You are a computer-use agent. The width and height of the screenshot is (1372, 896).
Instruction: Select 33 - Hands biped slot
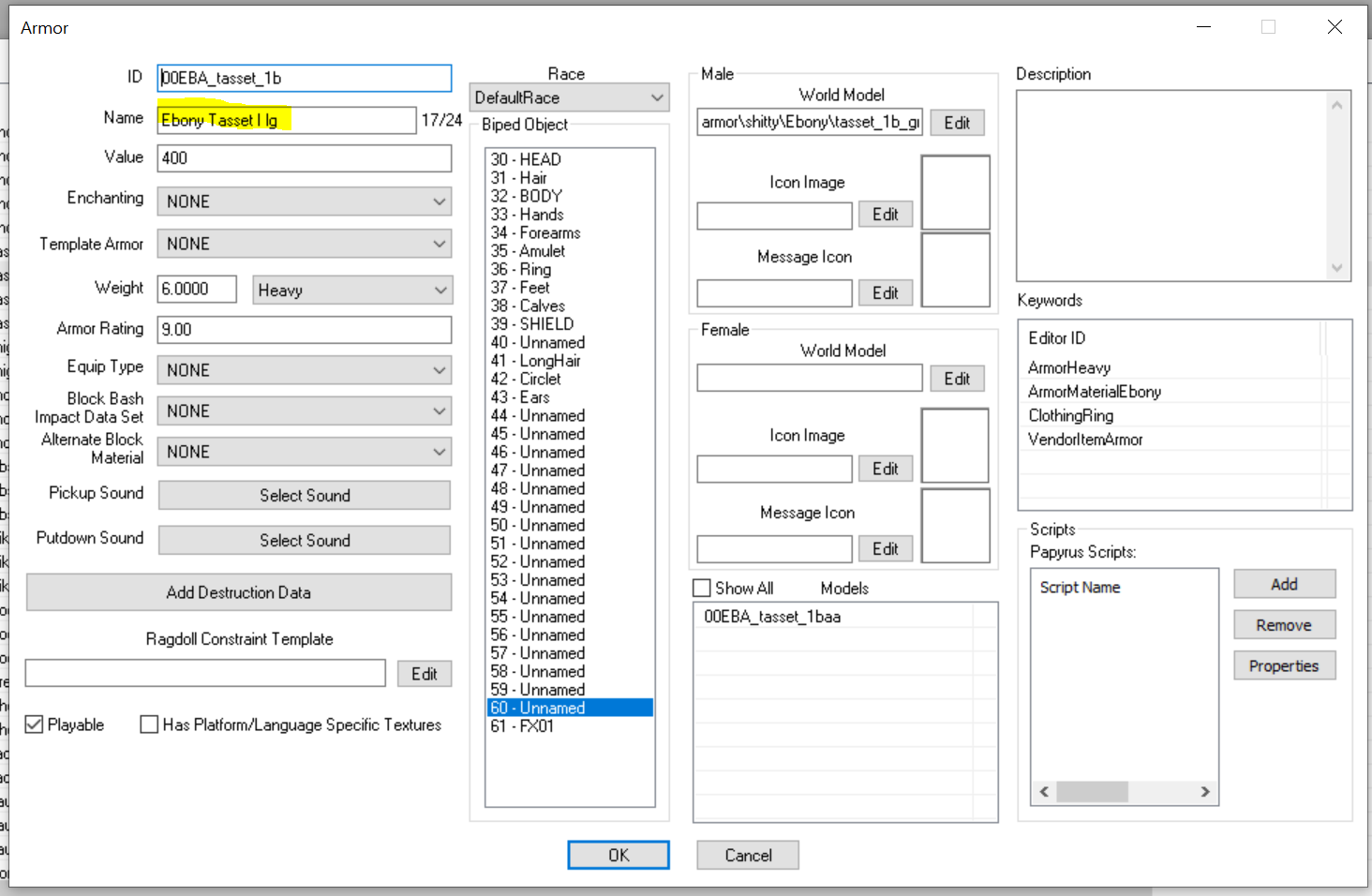pos(570,215)
